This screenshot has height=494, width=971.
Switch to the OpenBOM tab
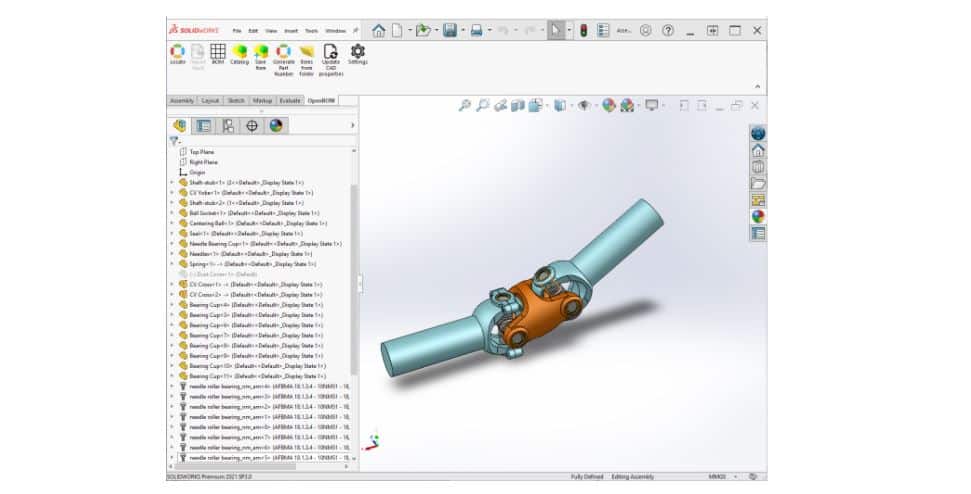pos(321,100)
